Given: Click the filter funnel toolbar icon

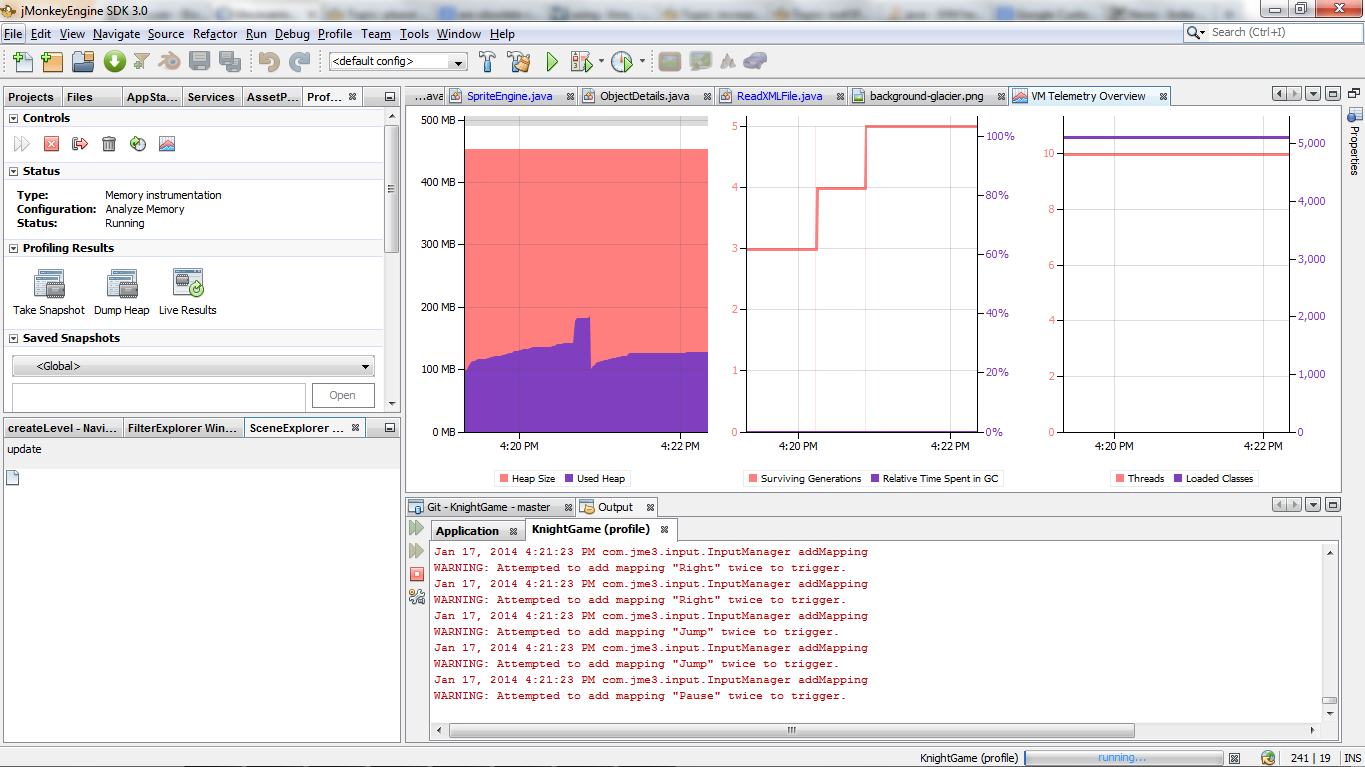Looking at the screenshot, I should coord(141,61).
